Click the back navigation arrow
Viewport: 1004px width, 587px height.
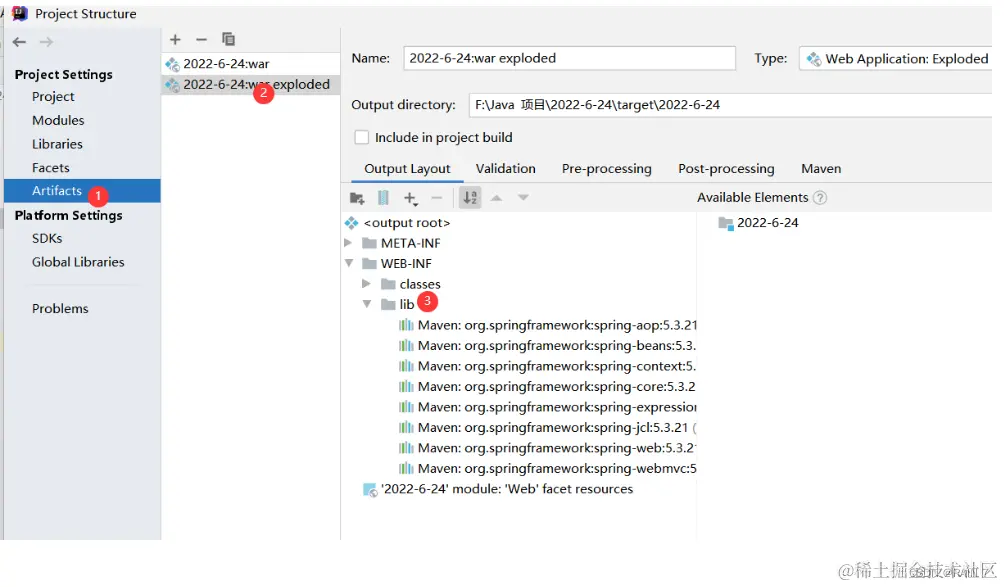(x=19, y=42)
